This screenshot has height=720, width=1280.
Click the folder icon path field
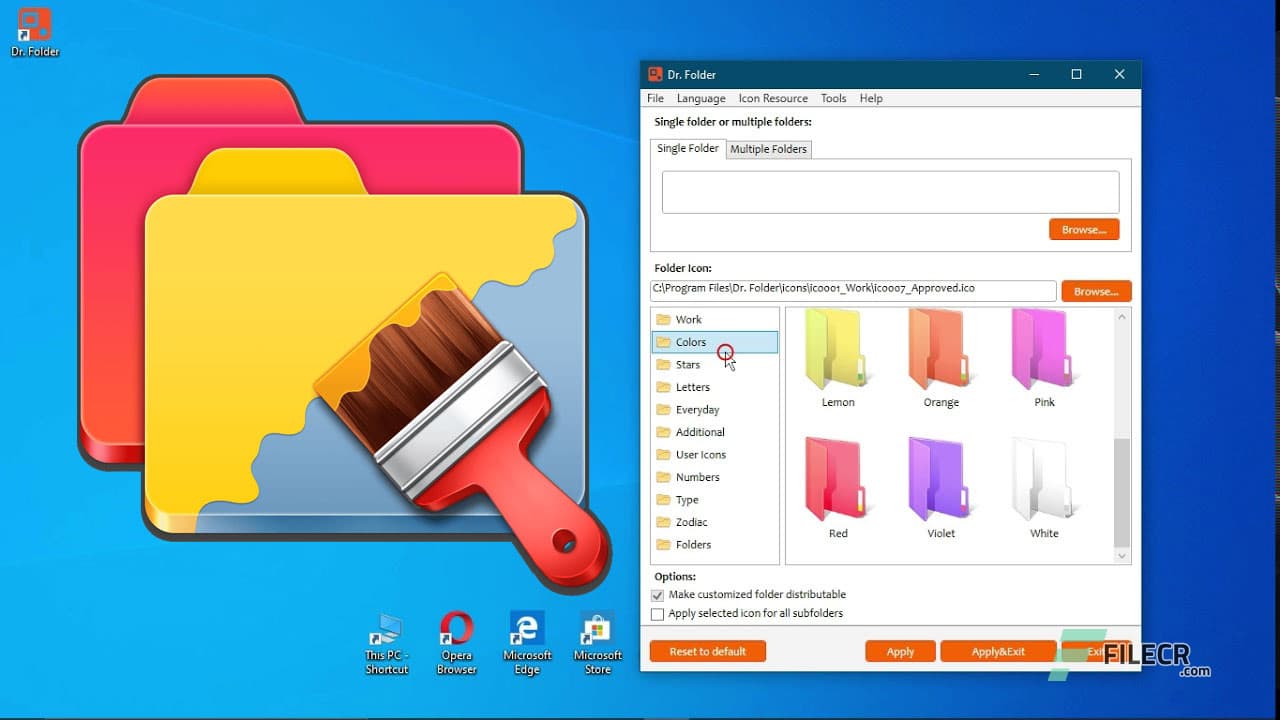(852, 291)
